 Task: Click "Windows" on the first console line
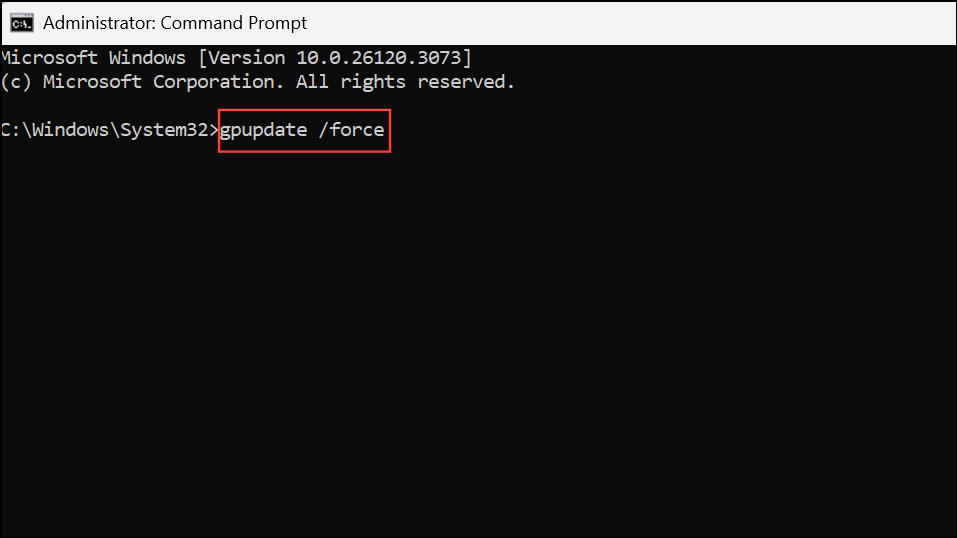tap(147, 58)
